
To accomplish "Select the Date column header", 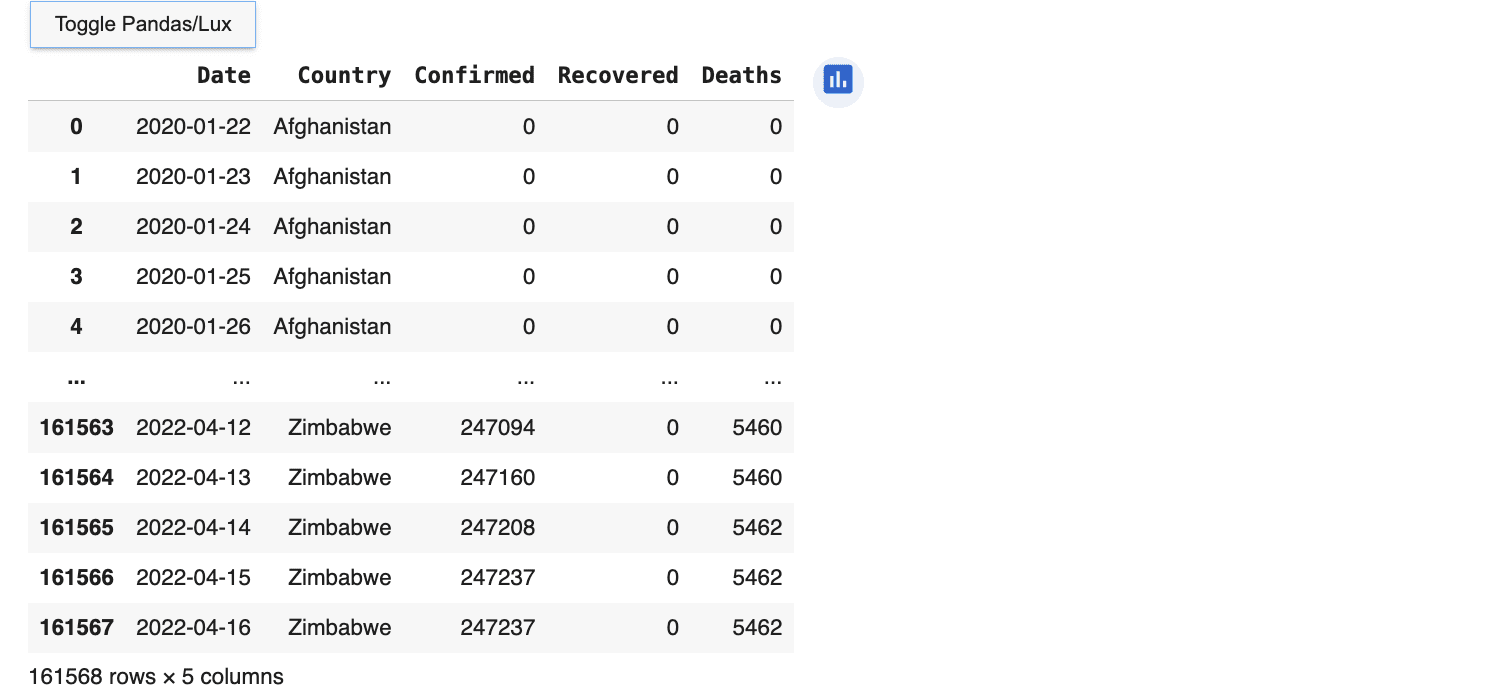I will pos(223,75).
